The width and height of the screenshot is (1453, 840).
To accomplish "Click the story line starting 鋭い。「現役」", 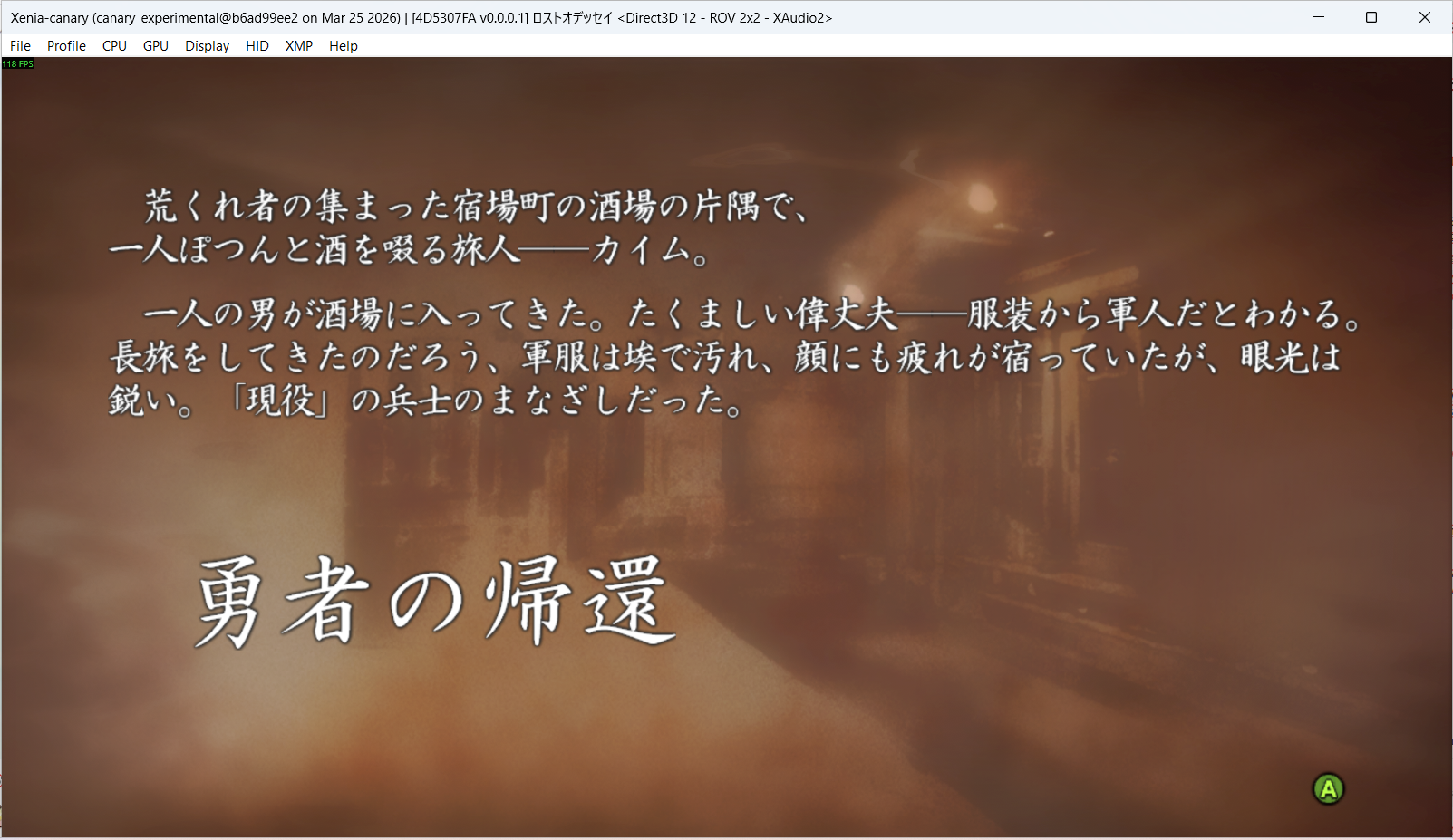I will (426, 400).
